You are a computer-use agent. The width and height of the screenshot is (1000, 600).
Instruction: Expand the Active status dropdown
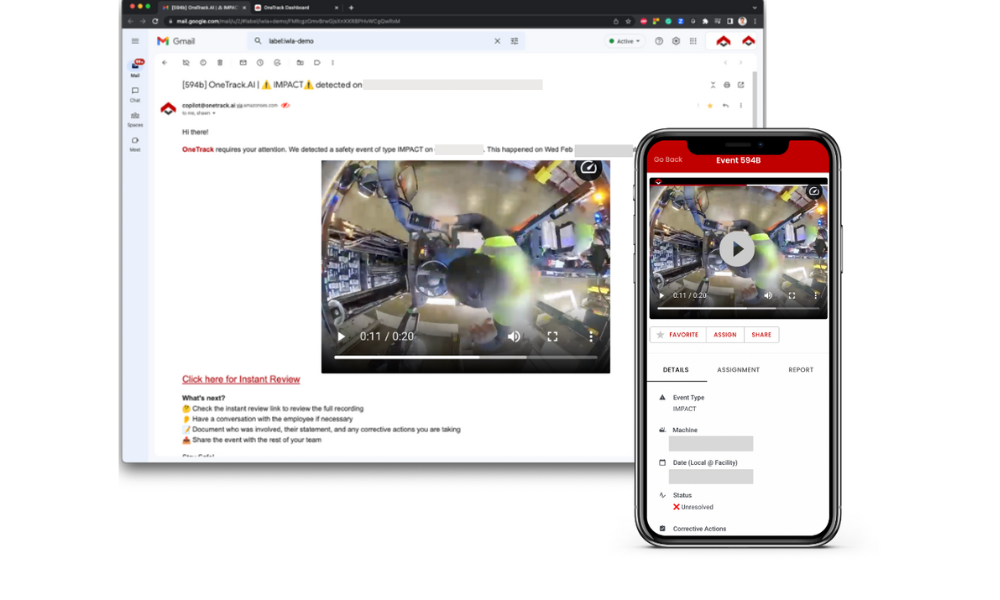pyautogui.click(x=625, y=41)
